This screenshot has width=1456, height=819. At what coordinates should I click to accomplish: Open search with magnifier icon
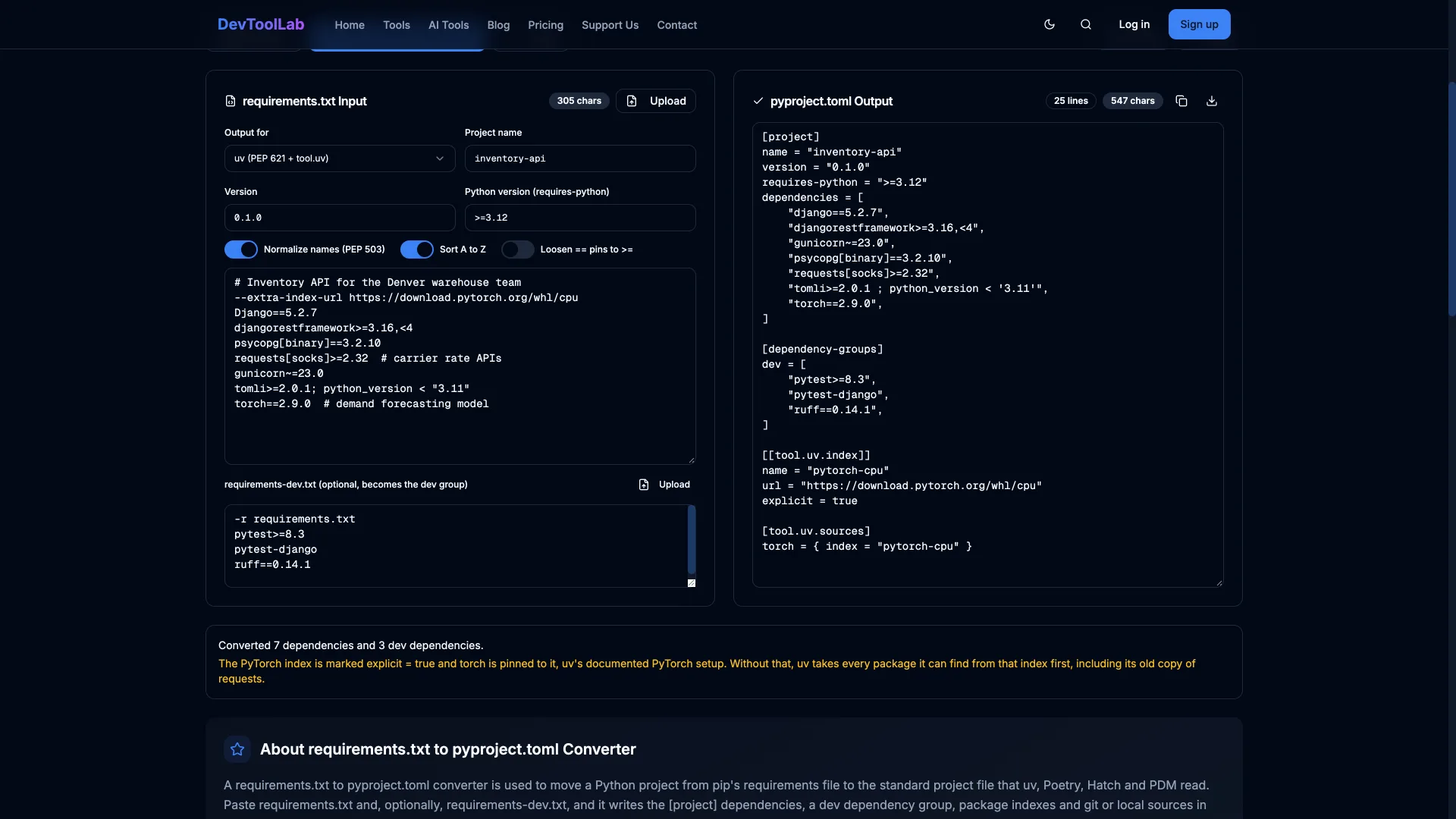coord(1086,24)
